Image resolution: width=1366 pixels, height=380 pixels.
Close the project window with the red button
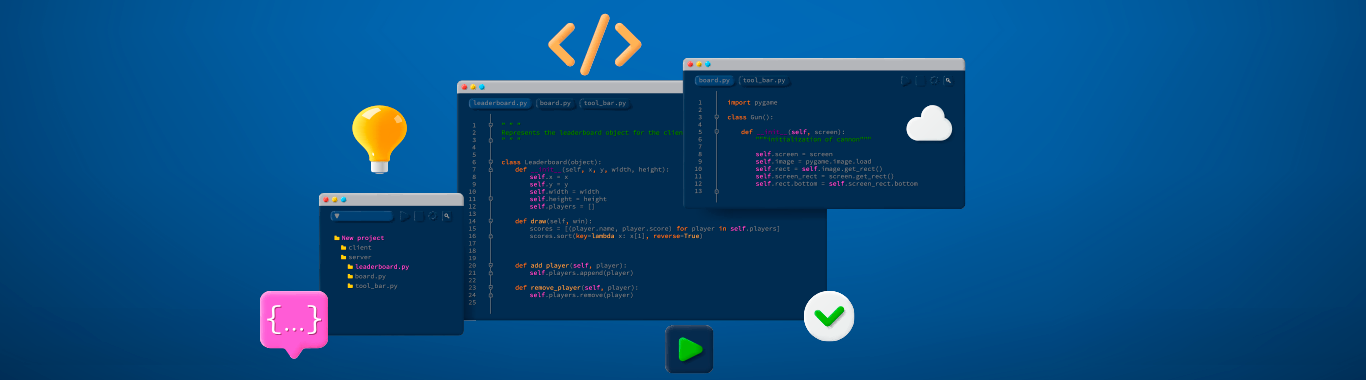point(326,199)
